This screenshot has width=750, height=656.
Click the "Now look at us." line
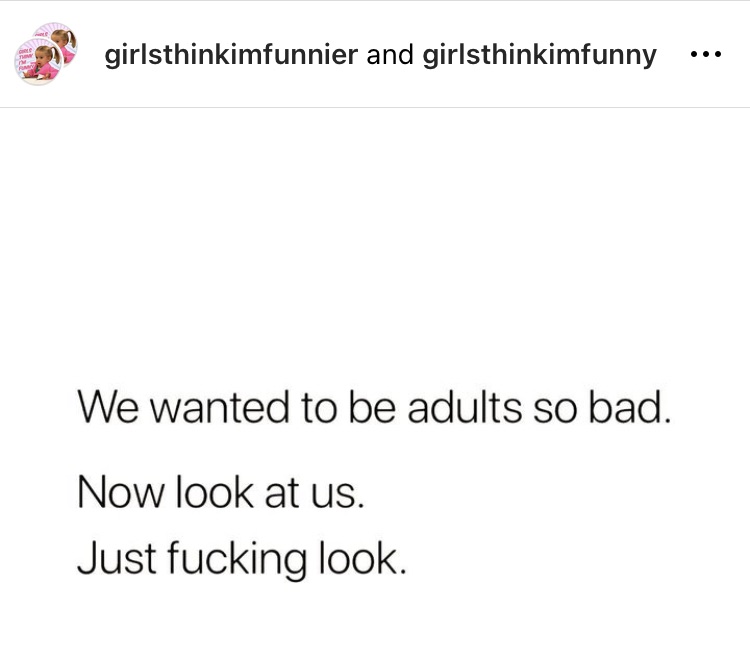[x=221, y=493]
